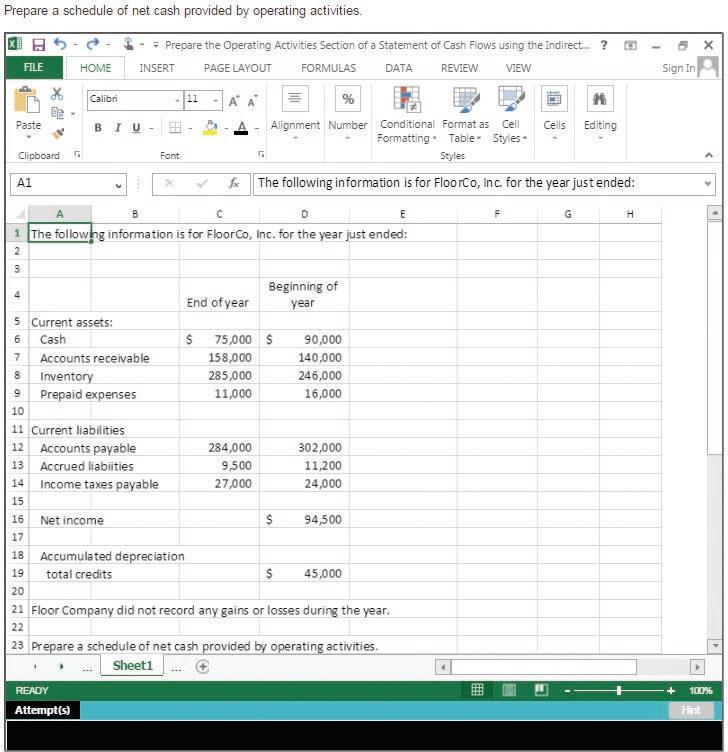Select the Format Painter brush icon

click(58, 133)
